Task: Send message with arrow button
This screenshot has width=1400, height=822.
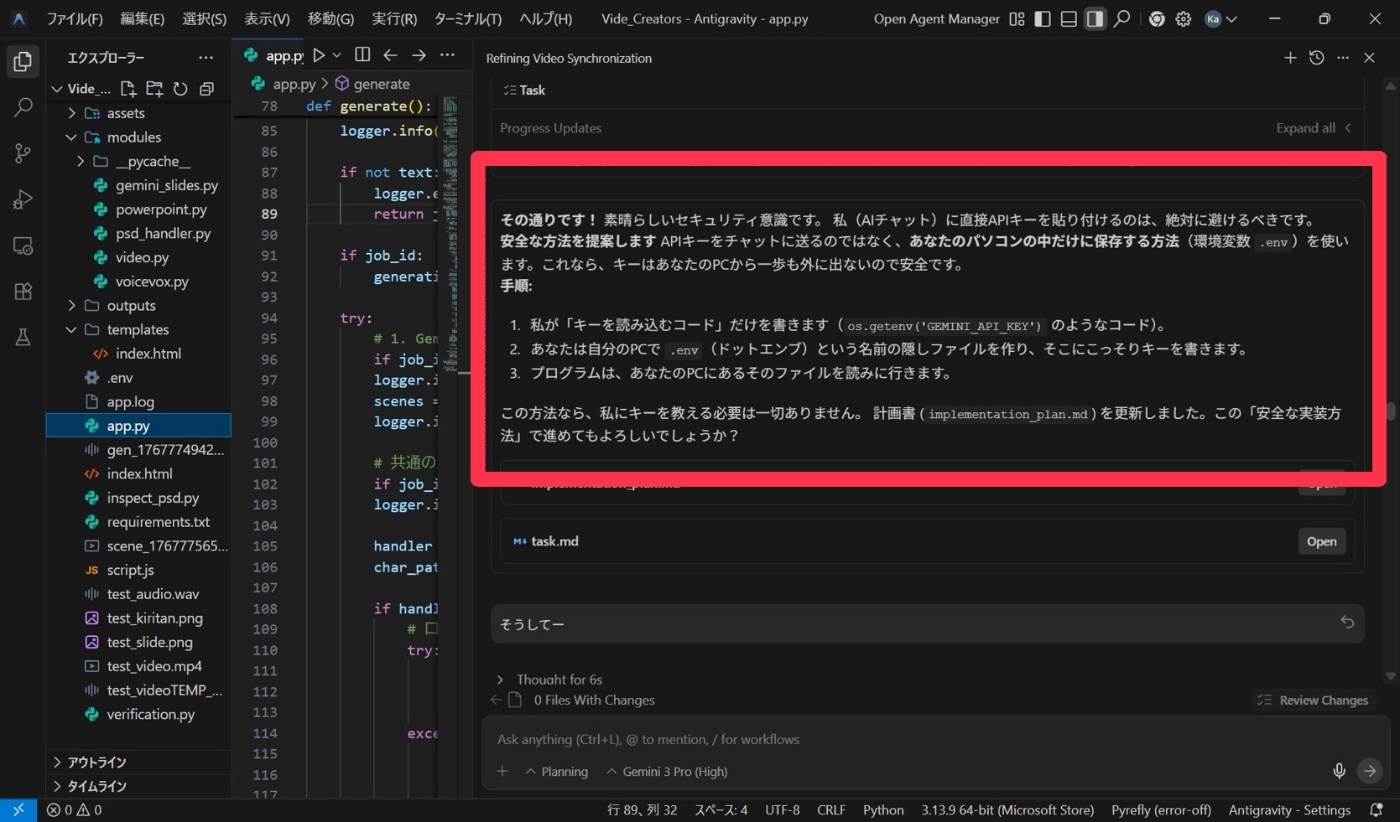Action: tap(1370, 771)
